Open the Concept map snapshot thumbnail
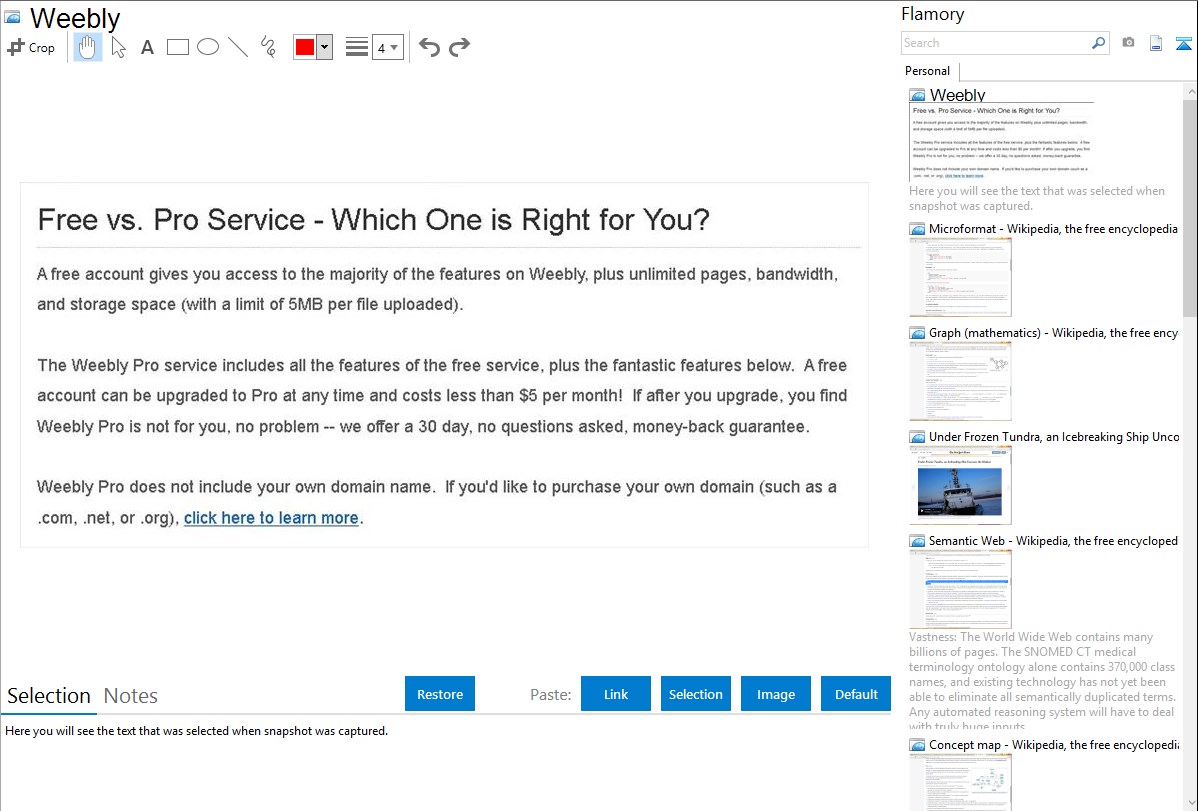Viewport: 1198px width, 811px height. coord(960,782)
